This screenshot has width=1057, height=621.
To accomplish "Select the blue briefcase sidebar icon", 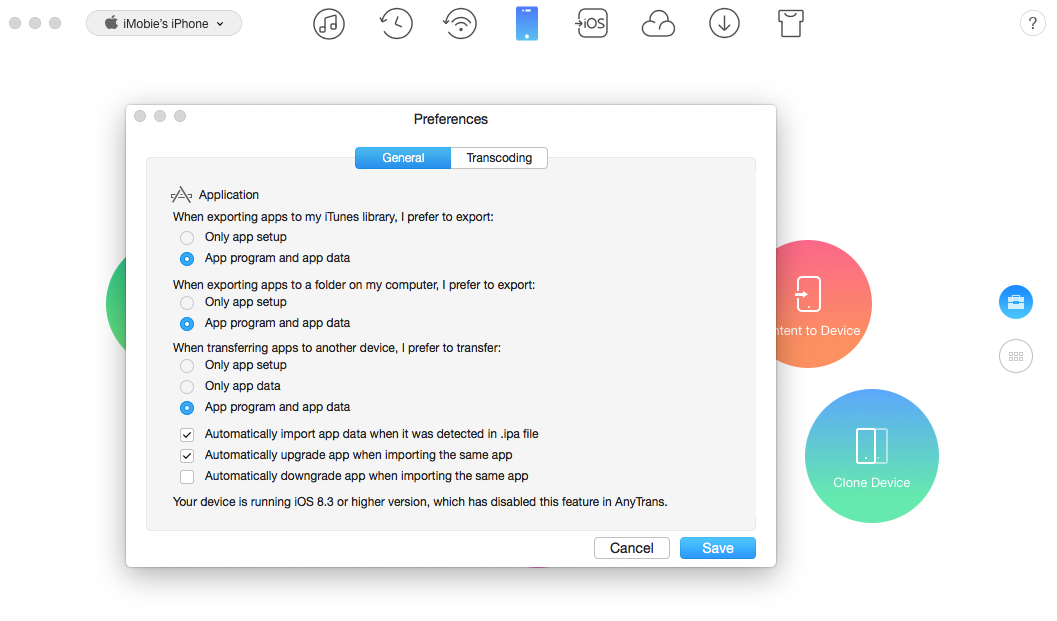I will pyautogui.click(x=1016, y=302).
